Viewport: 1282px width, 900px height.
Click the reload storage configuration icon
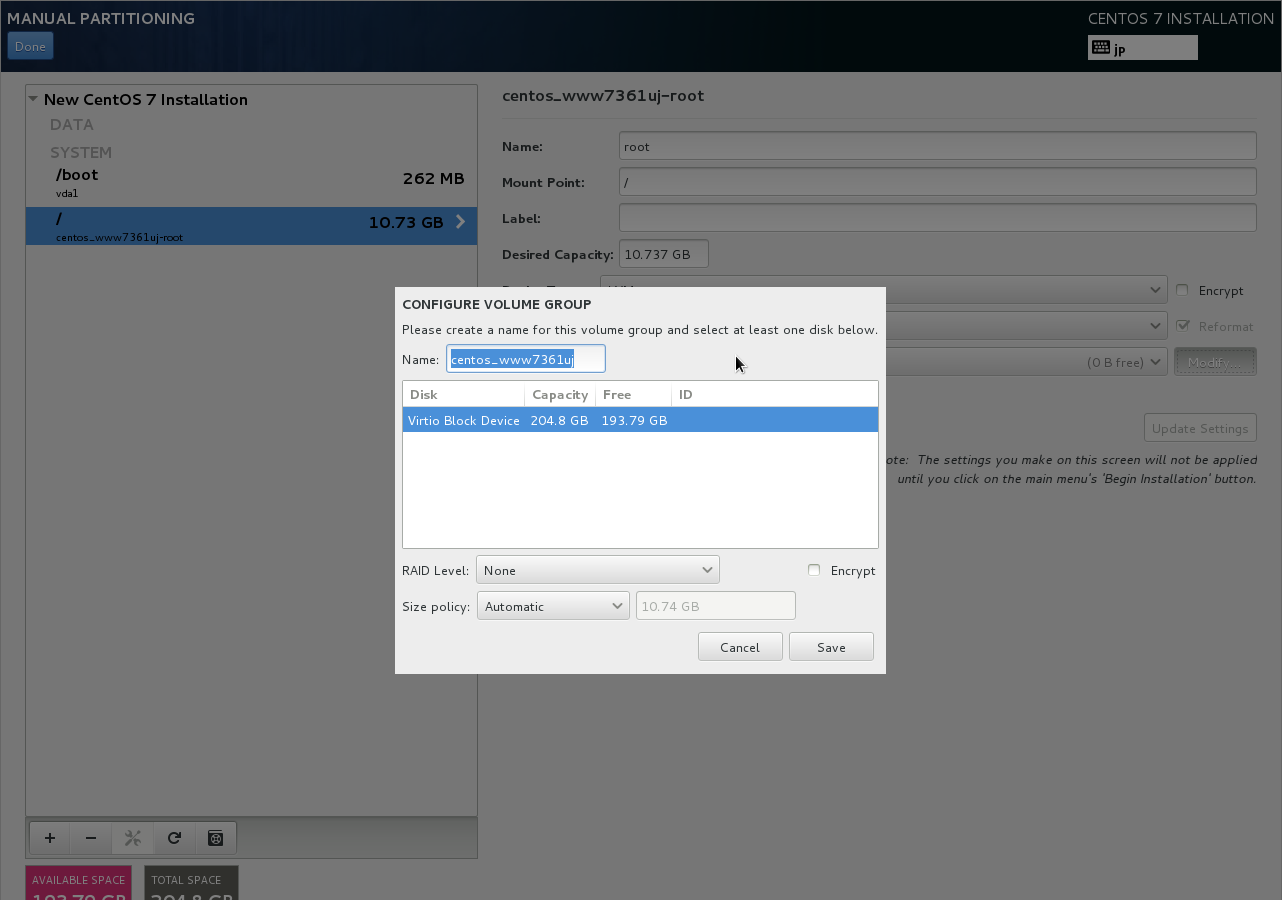174,838
